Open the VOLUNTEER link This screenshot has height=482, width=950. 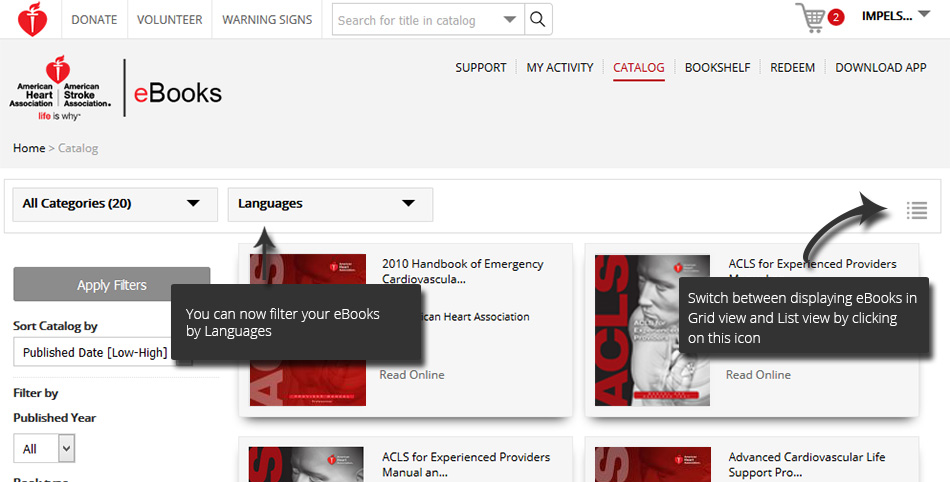click(170, 19)
